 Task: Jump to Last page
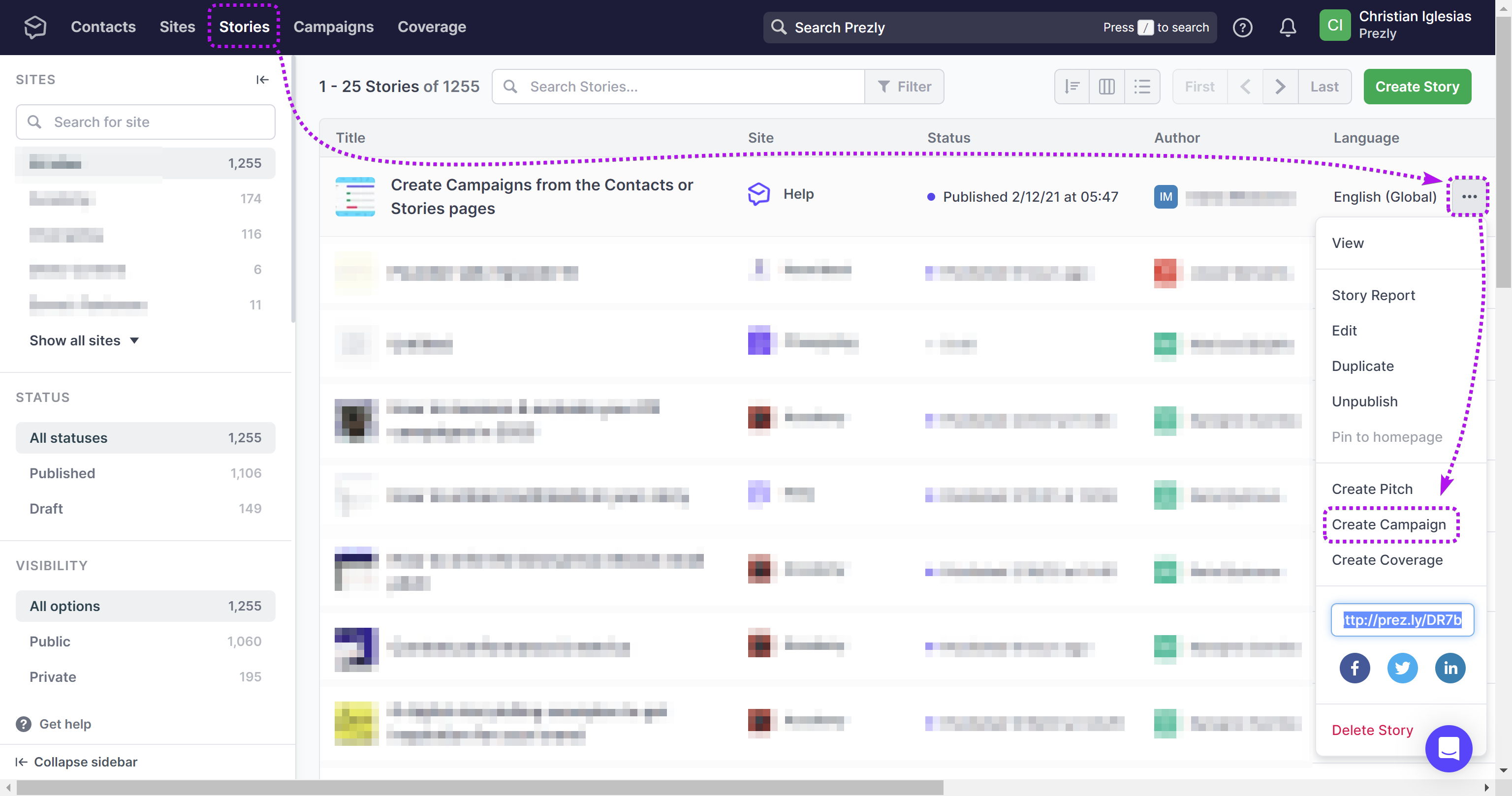pos(1324,87)
